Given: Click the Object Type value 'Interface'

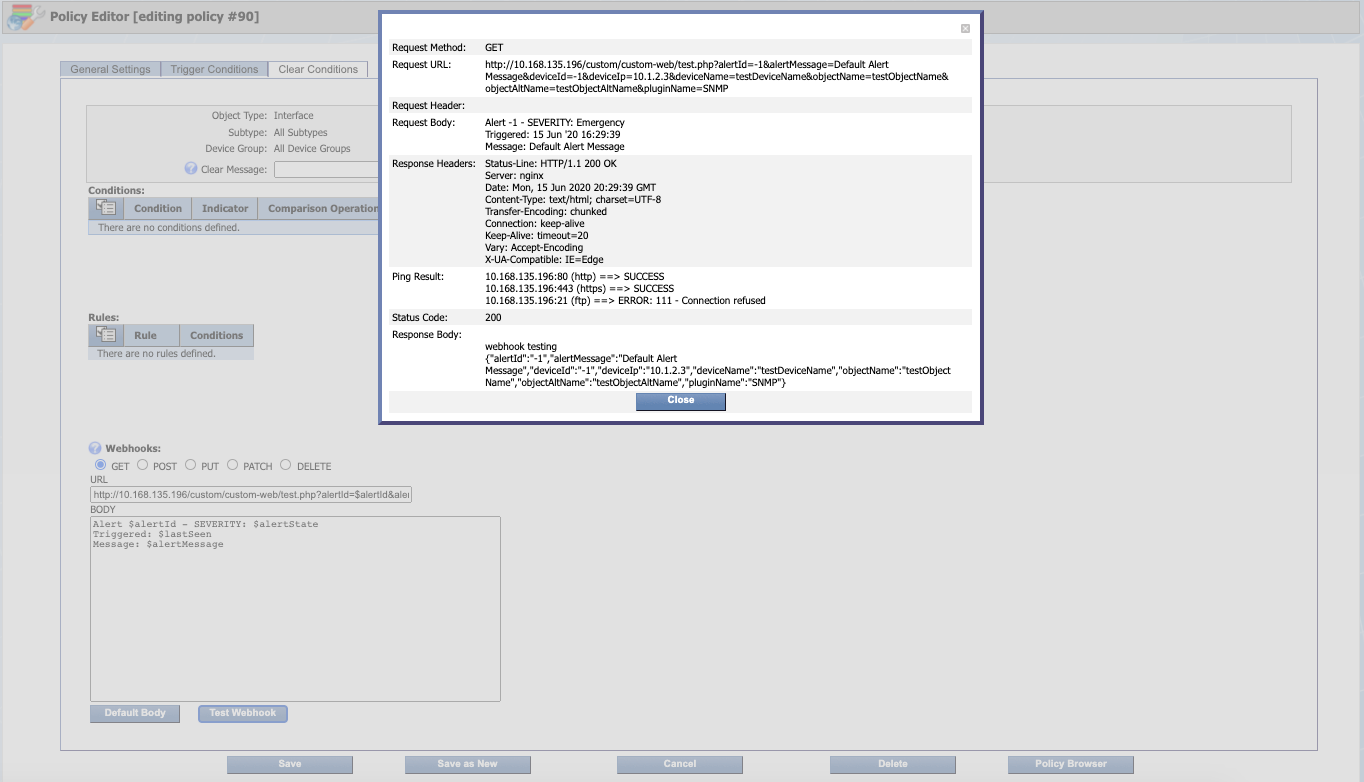Looking at the screenshot, I should pos(293,116).
